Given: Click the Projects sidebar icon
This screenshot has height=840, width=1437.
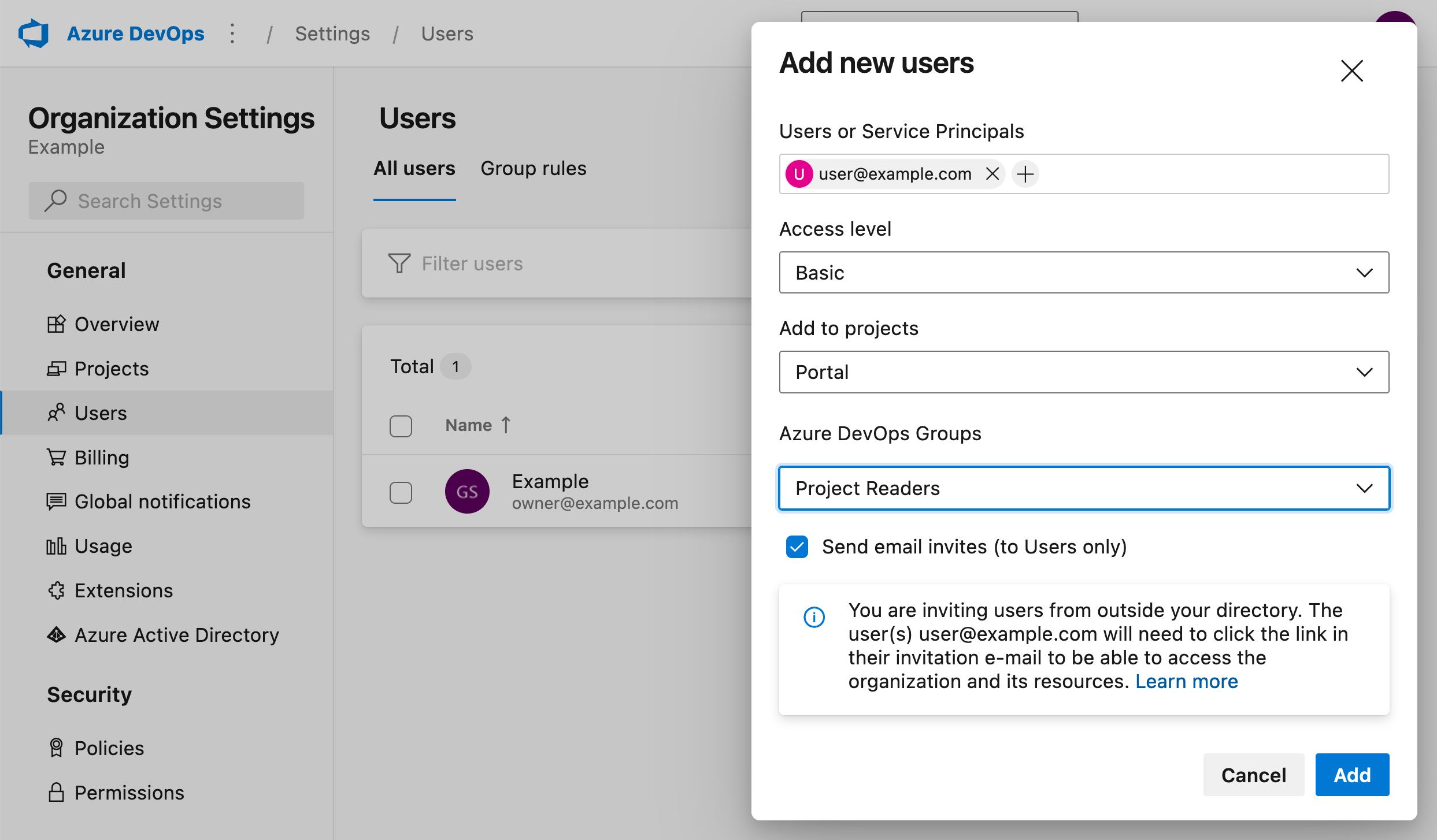Looking at the screenshot, I should [56, 369].
